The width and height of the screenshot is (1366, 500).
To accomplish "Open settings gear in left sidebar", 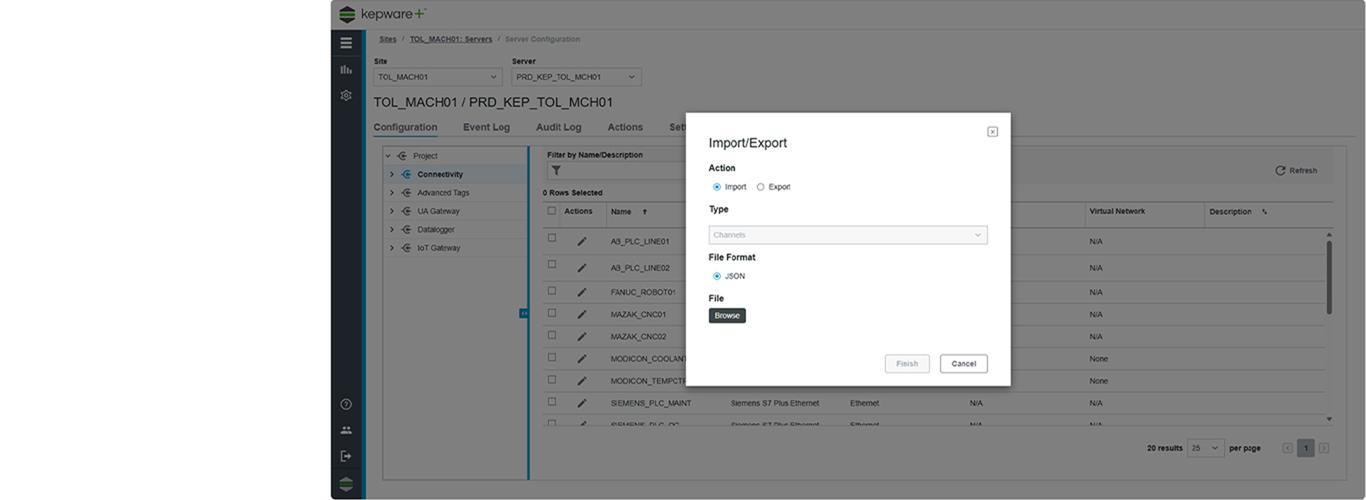I will 346,96.
